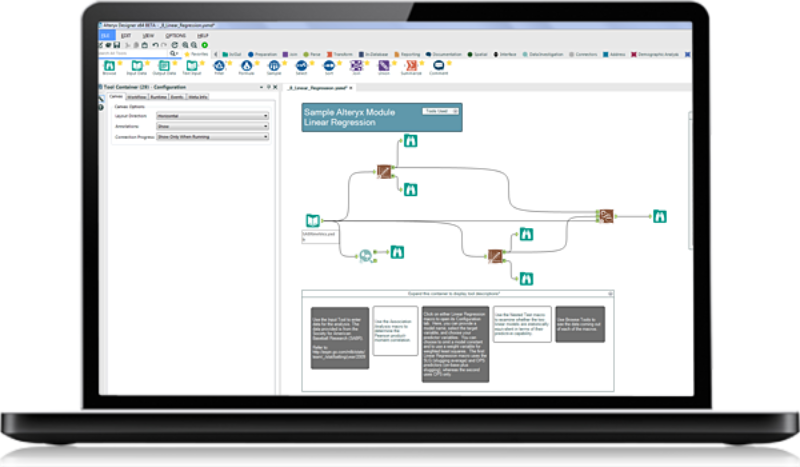Pick the Sort tool in palette
This screenshot has height=467, width=800.
click(x=329, y=67)
